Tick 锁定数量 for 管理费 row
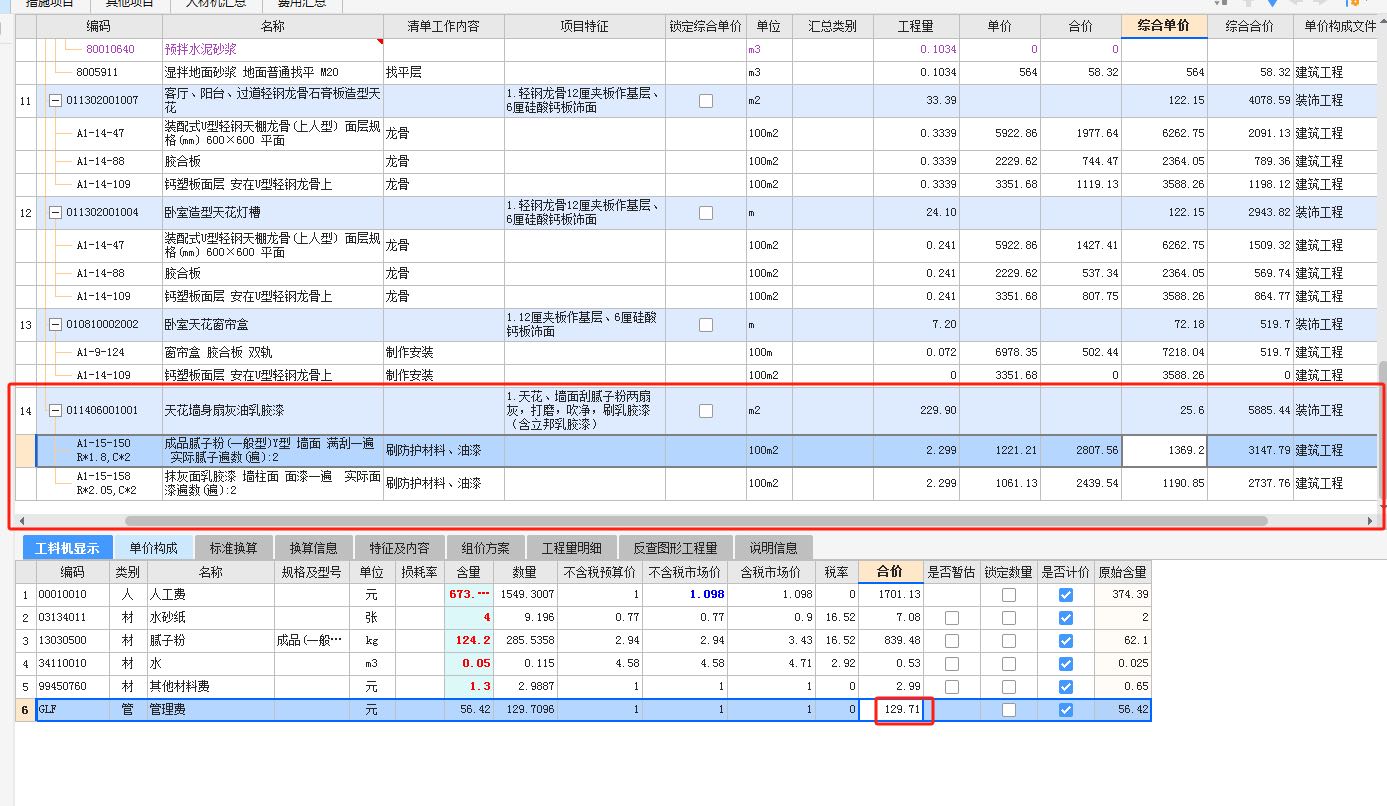Screen dimensions: 1387x806 click(1008, 710)
